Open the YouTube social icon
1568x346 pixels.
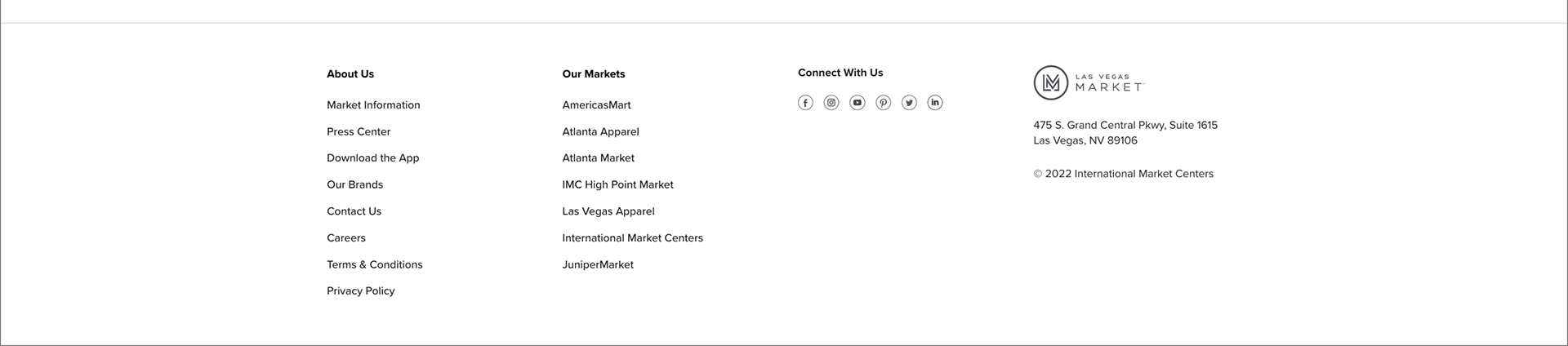pyautogui.click(x=857, y=102)
